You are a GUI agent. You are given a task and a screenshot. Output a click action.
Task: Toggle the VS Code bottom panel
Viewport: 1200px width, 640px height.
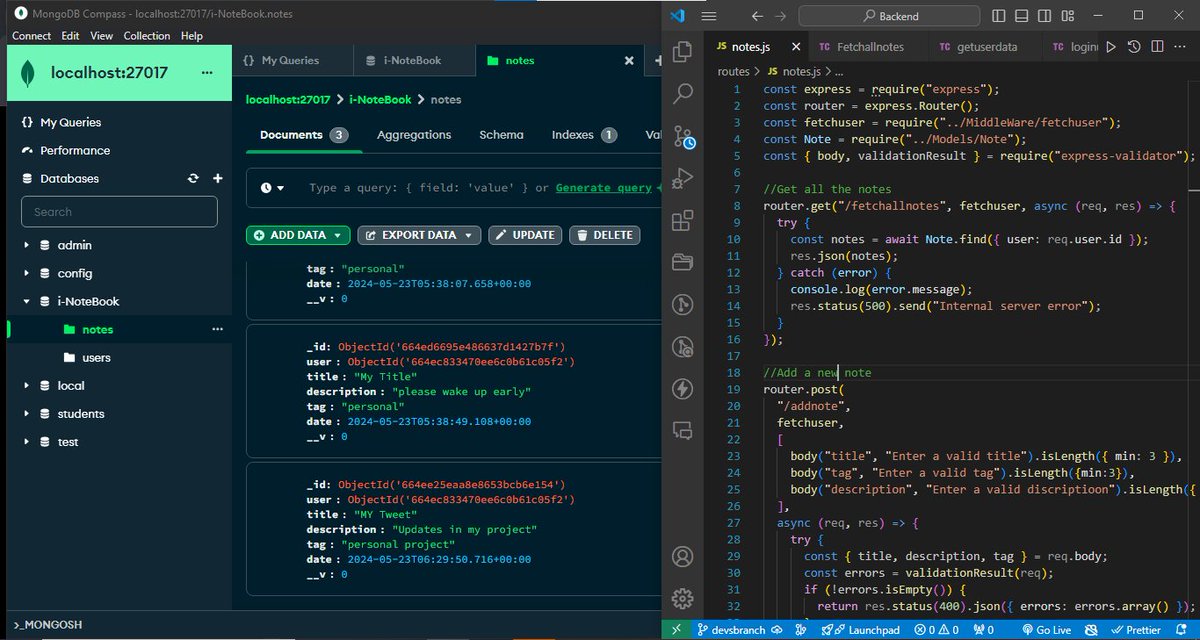tap(1020, 16)
